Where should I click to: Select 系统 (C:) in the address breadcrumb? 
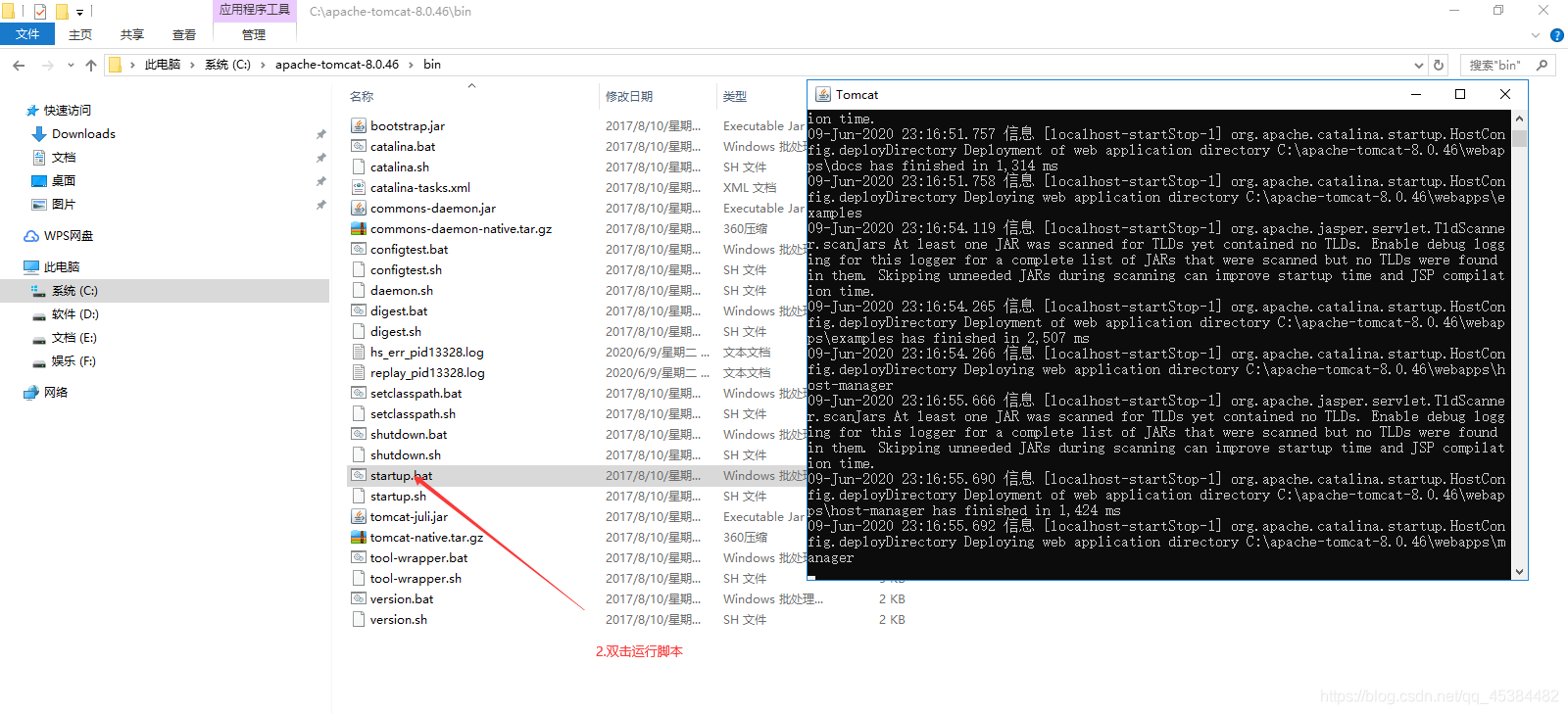[x=227, y=65]
